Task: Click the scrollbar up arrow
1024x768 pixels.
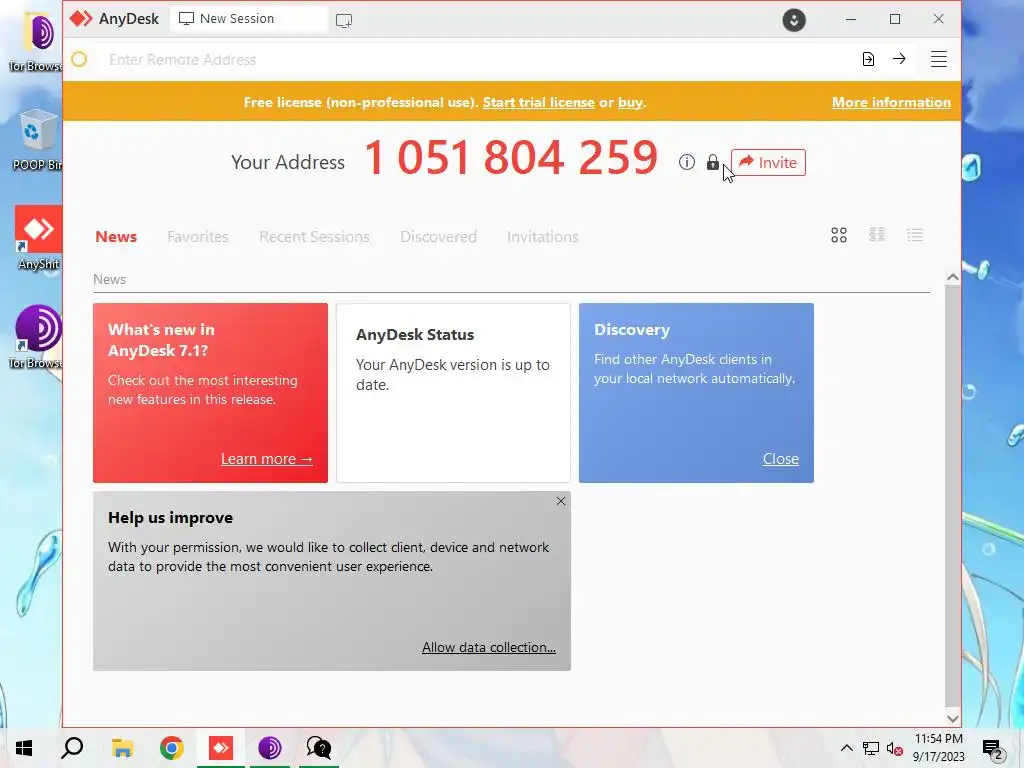Action: 953,278
